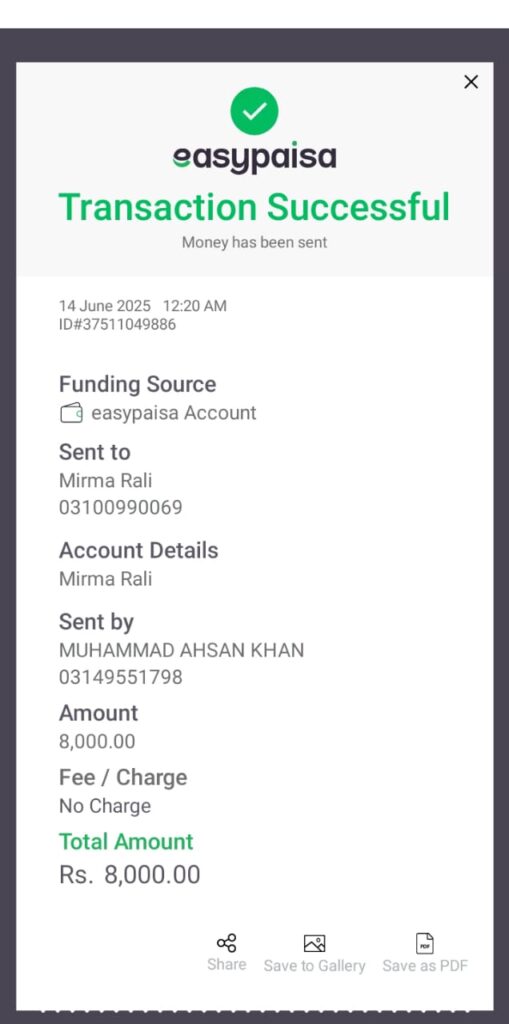
Task: Click the Money has been sent message
Action: tap(254, 242)
